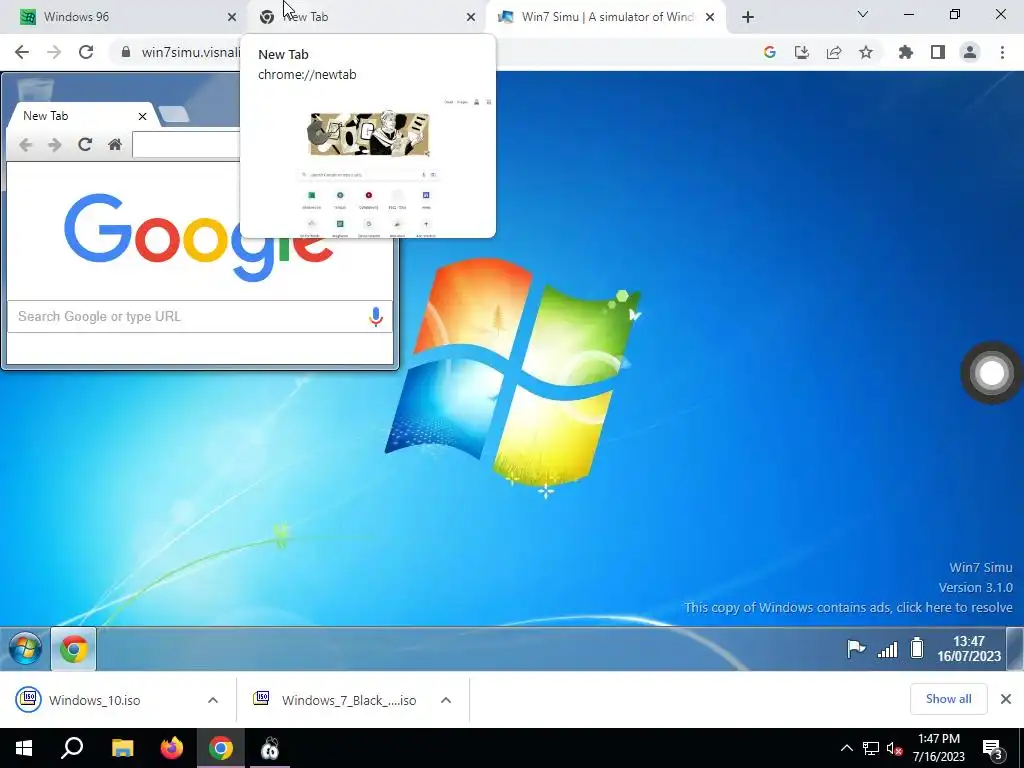Click the New Tab hover preview thumbnail
Viewport: 1024px width, 768px height.
(x=368, y=167)
